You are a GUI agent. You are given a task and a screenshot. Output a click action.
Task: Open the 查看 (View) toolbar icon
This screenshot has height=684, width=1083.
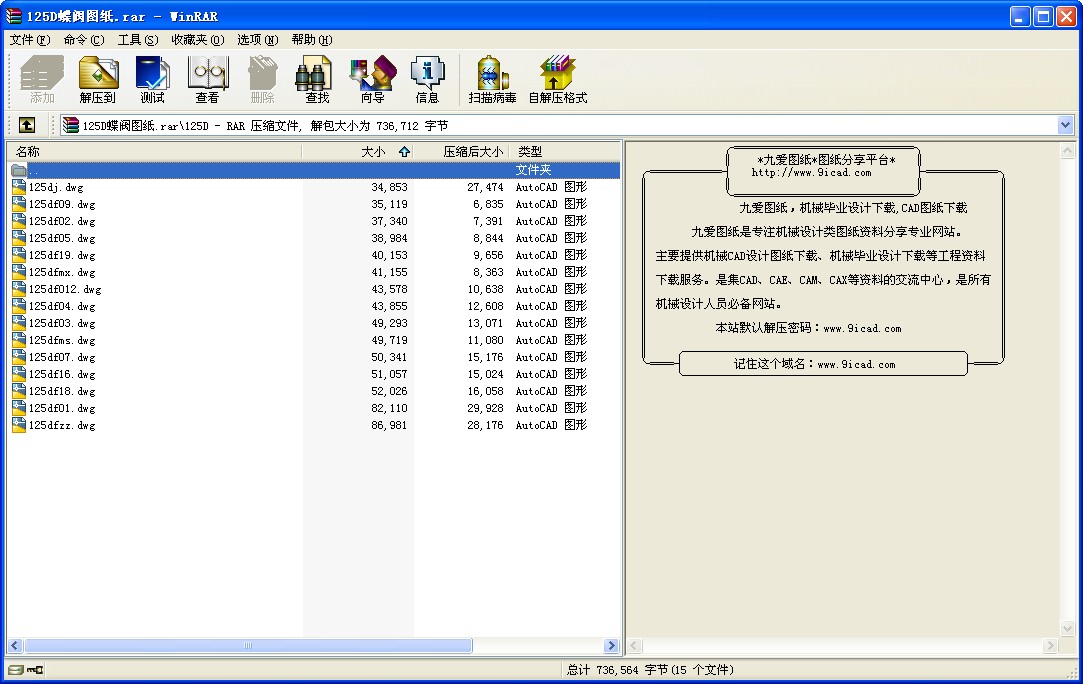(207, 80)
